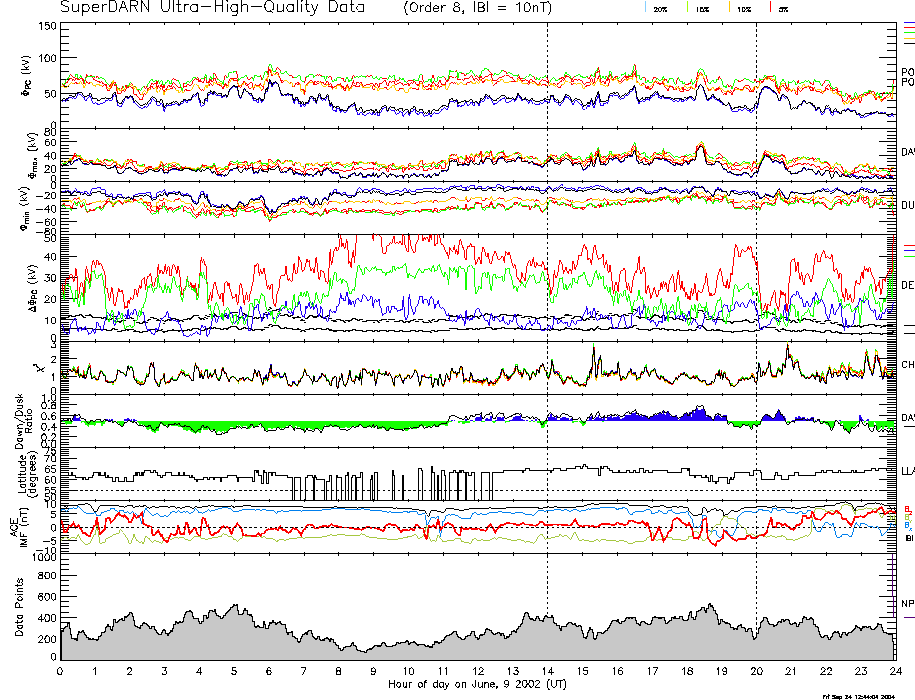Click the green filled area in Dawn/Dusk panel
The width and height of the screenshot is (915, 700).
(x=200, y=425)
